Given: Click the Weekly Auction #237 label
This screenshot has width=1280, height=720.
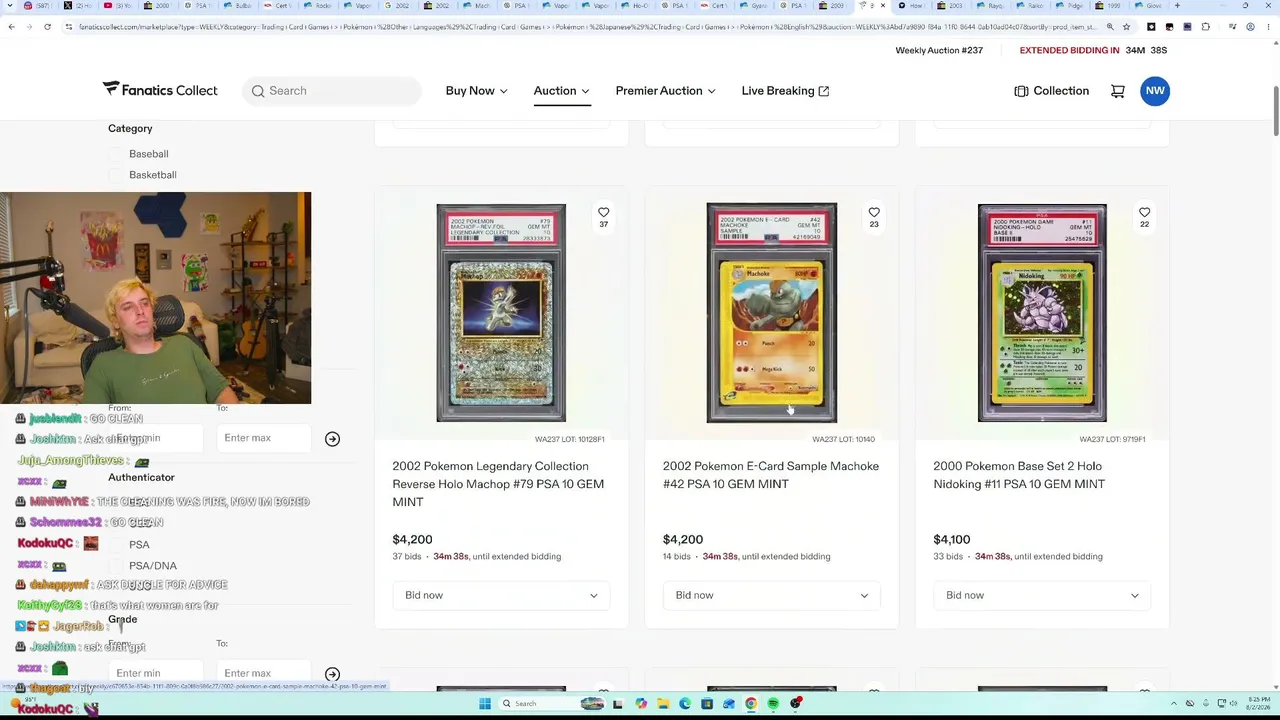Looking at the screenshot, I should [939, 50].
